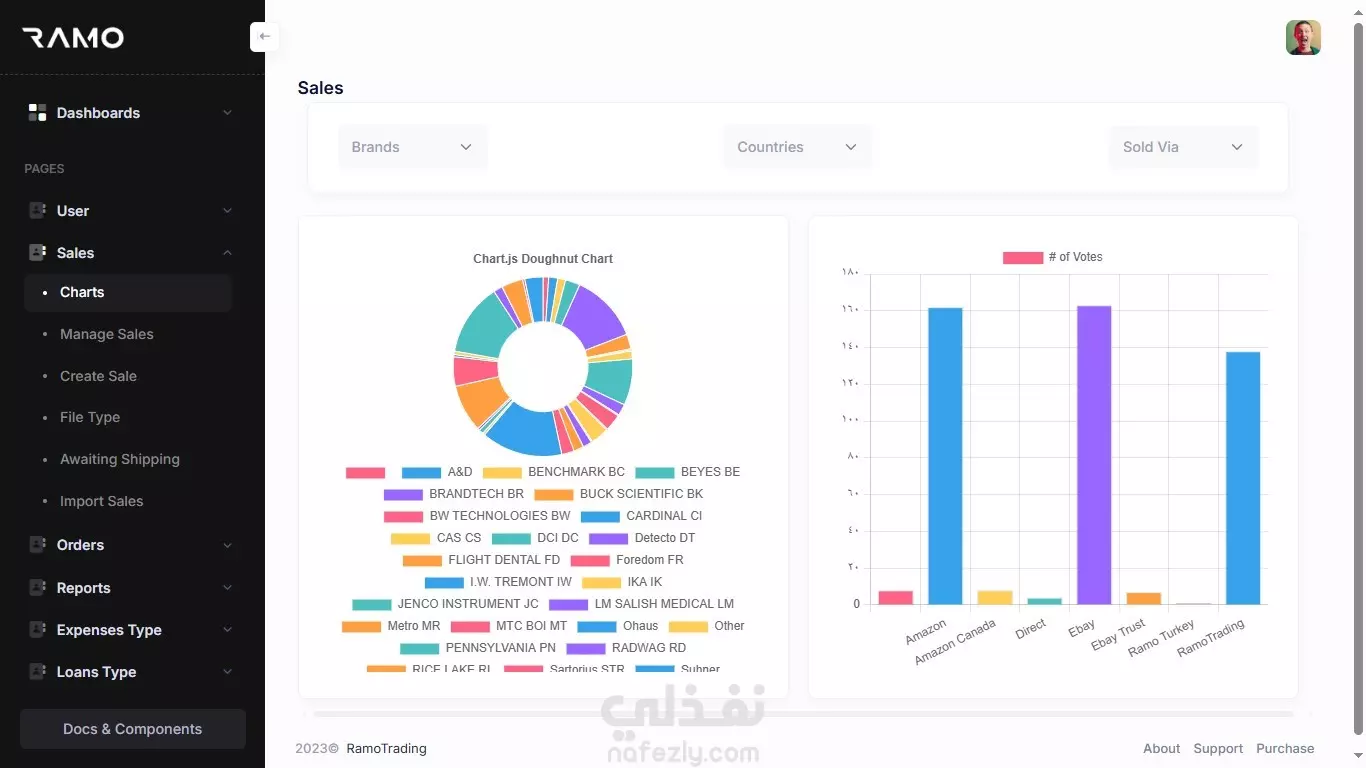Viewport: 1366px width, 768px height.
Task: Toggle BEYES BE legend swatch
Action: coord(655,473)
